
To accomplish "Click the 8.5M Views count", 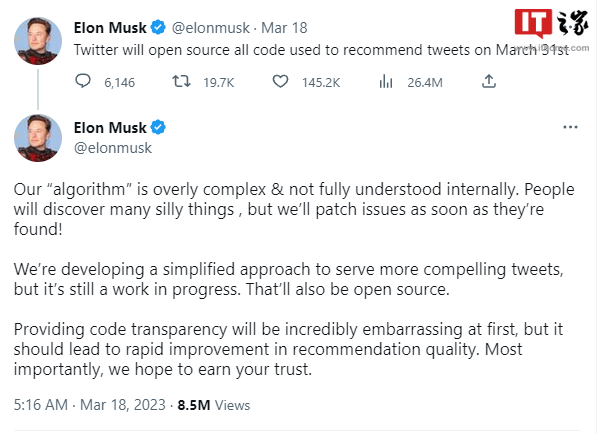I will coord(214,405).
